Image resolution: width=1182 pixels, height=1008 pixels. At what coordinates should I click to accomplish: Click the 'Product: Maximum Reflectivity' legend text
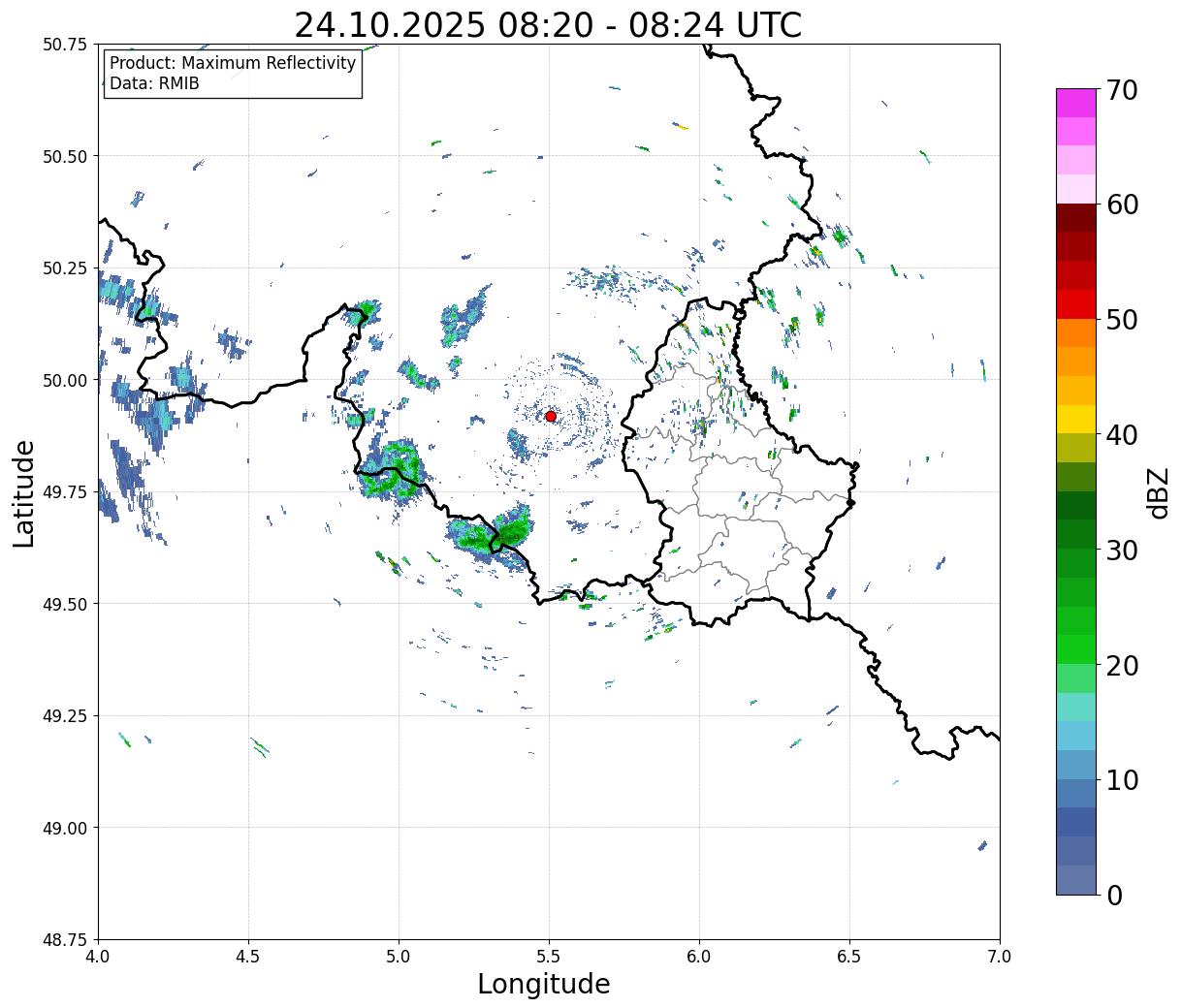pos(233,63)
